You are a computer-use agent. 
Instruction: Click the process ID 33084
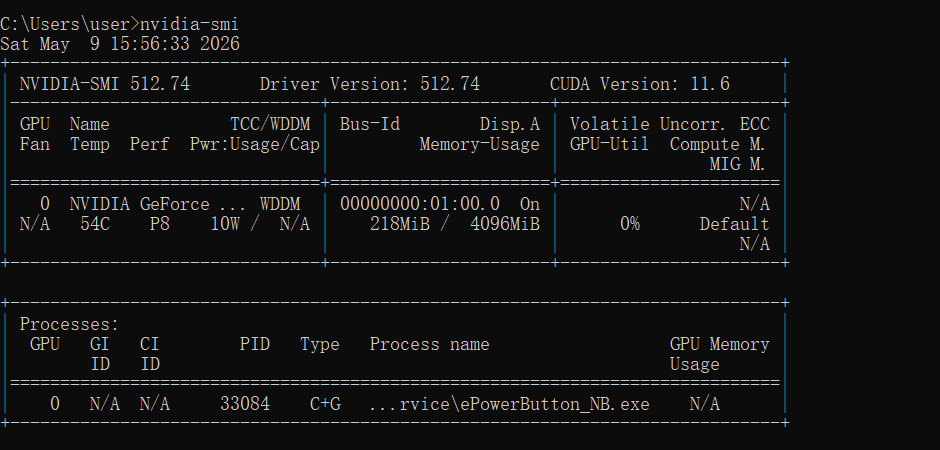(x=245, y=404)
